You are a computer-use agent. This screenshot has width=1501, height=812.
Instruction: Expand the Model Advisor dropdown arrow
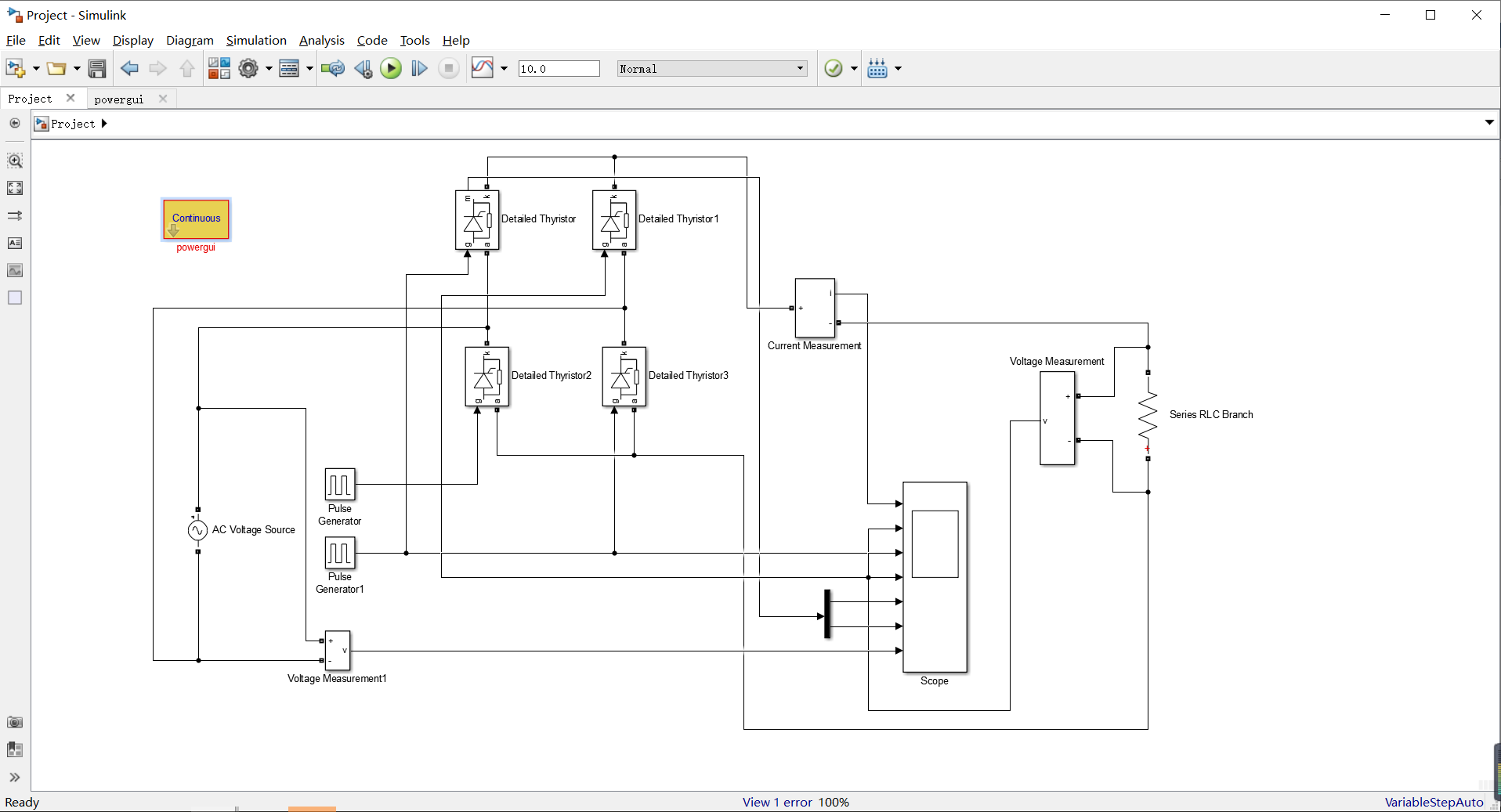click(x=854, y=69)
